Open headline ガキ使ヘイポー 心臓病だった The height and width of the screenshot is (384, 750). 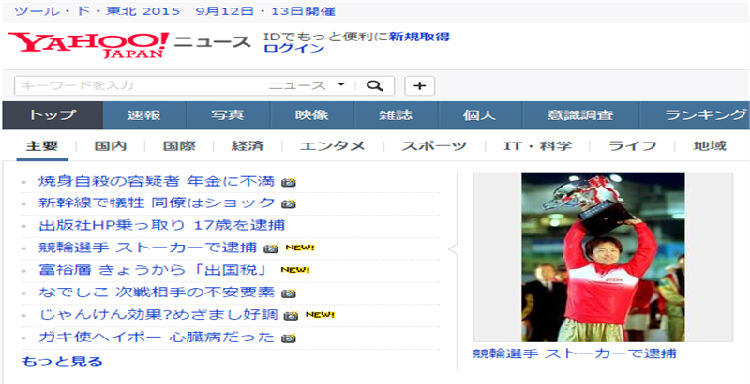(156, 337)
